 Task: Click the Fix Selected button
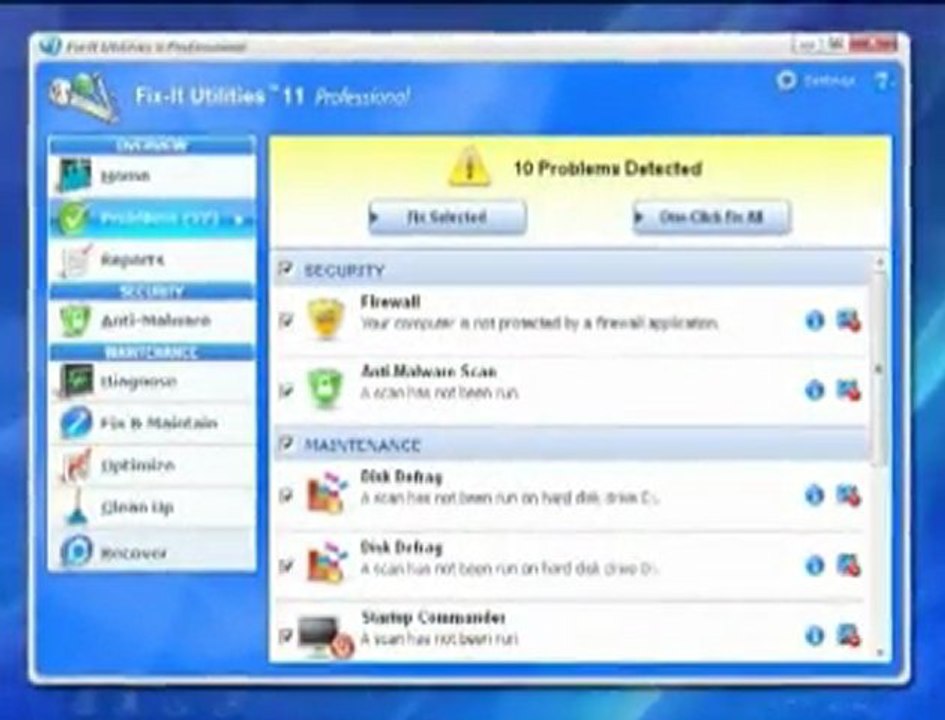pyautogui.click(x=447, y=217)
